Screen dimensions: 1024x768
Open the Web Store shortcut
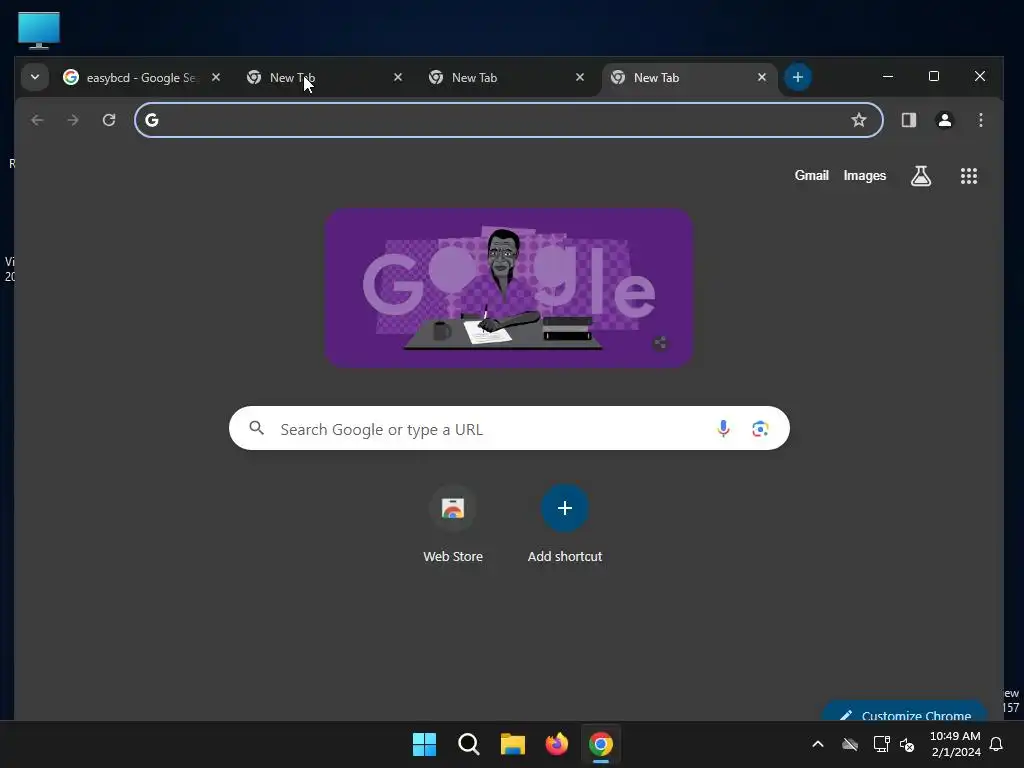pos(453,524)
